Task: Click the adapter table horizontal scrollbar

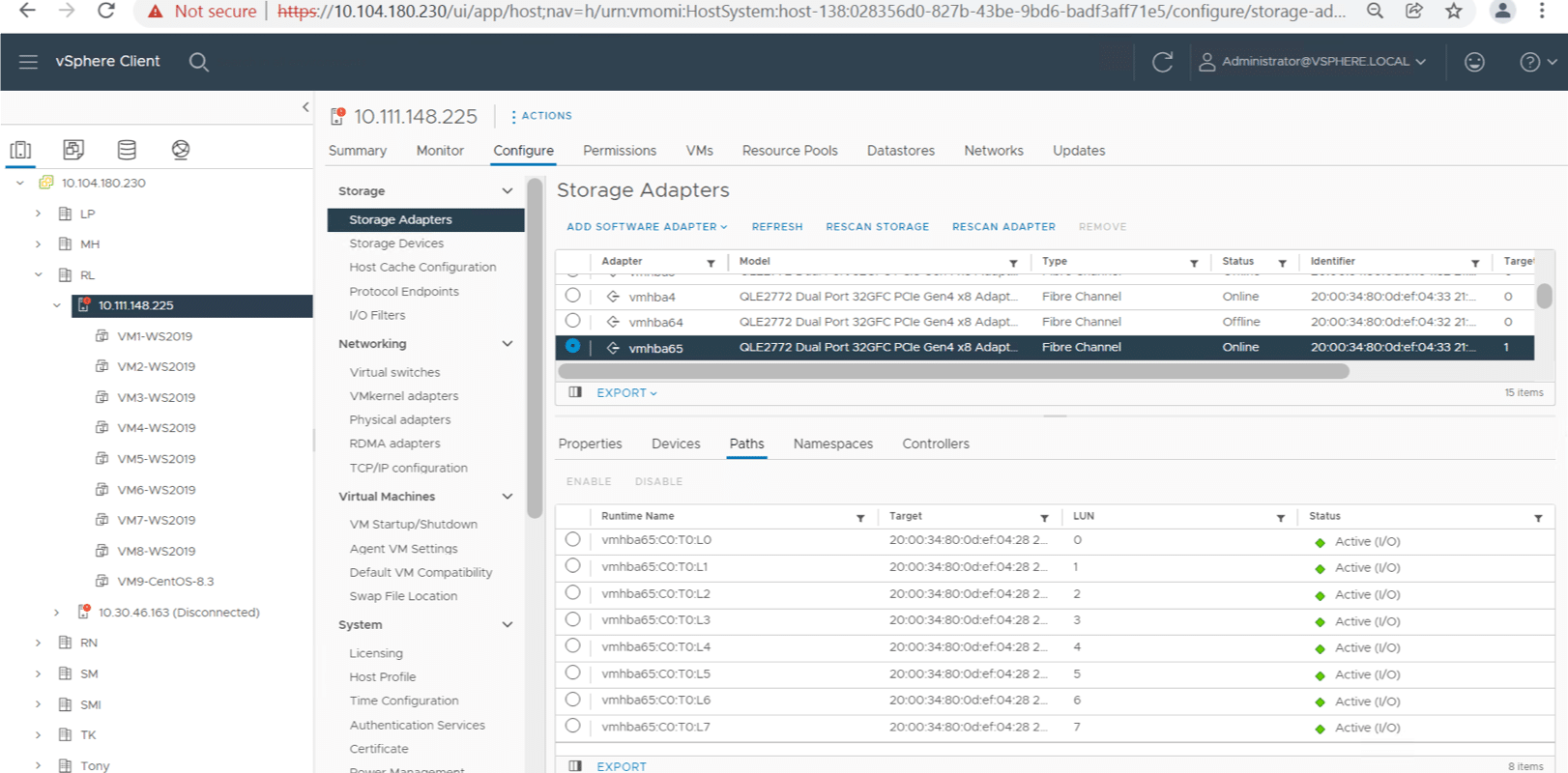Action: click(x=953, y=372)
